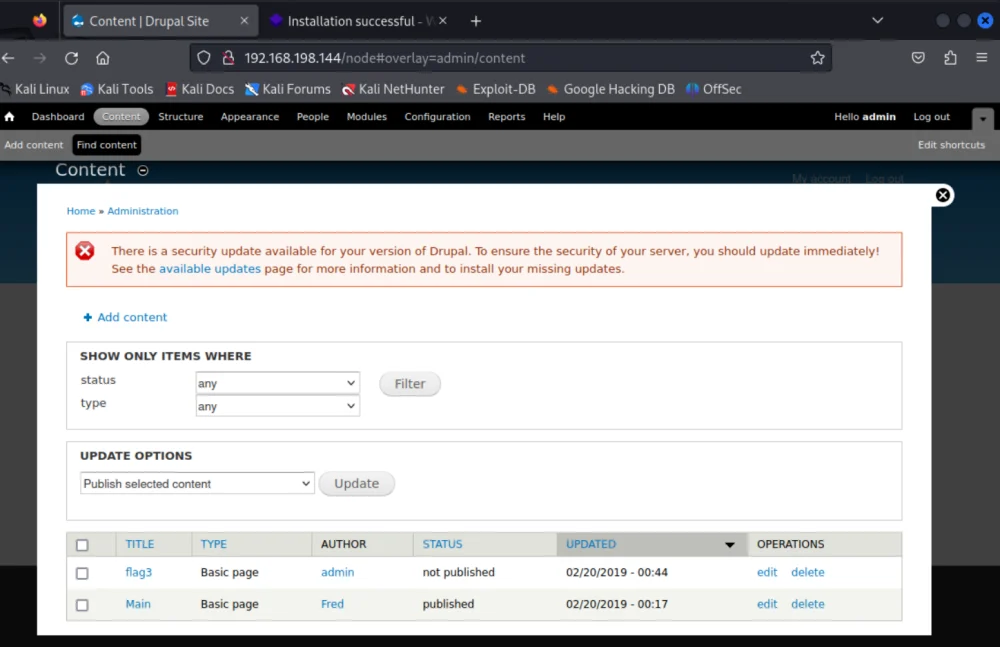
Task: Tick the select-all checkbox in table header
Action: pyautogui.click(x=82, y=545)
